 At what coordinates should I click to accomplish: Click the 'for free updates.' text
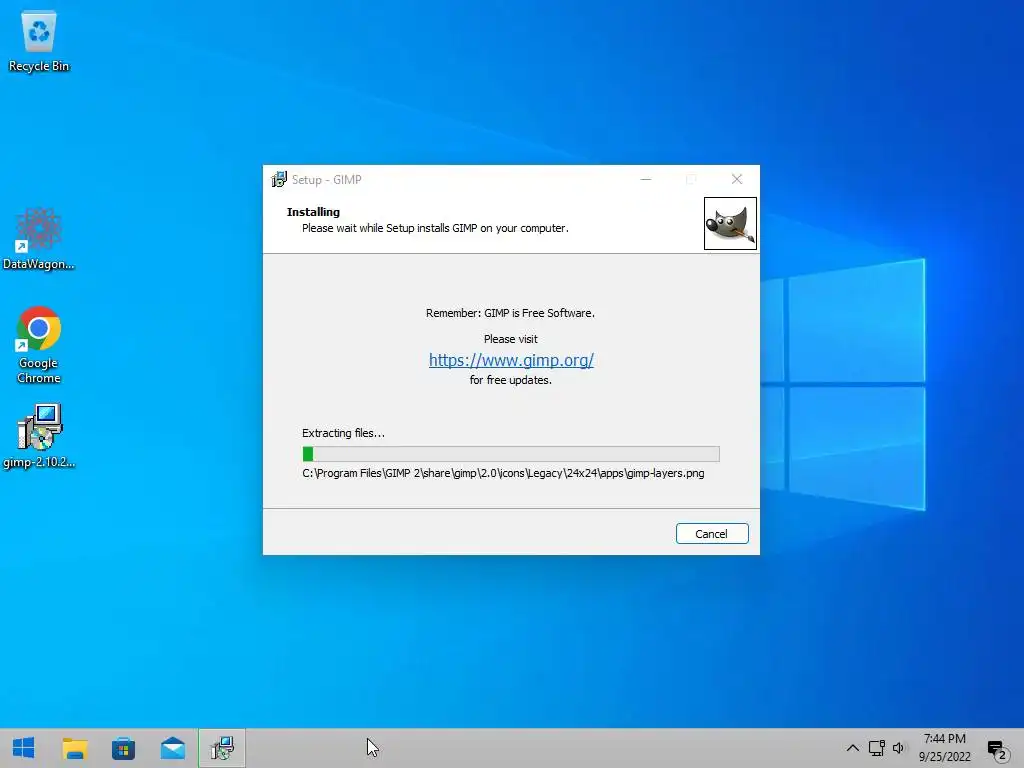510,379
